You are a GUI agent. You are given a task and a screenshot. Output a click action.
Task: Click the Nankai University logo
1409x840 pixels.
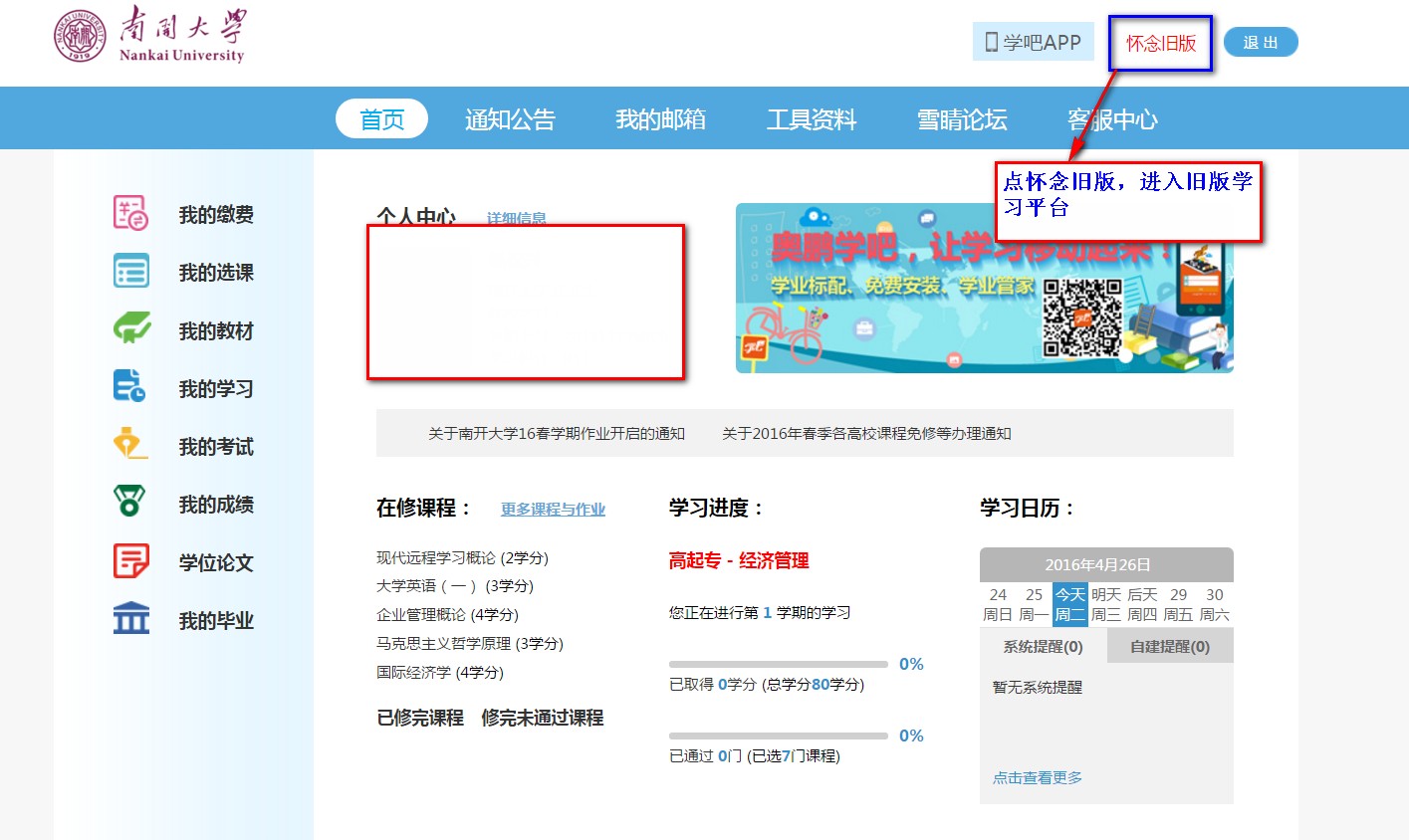coord(149,36)
